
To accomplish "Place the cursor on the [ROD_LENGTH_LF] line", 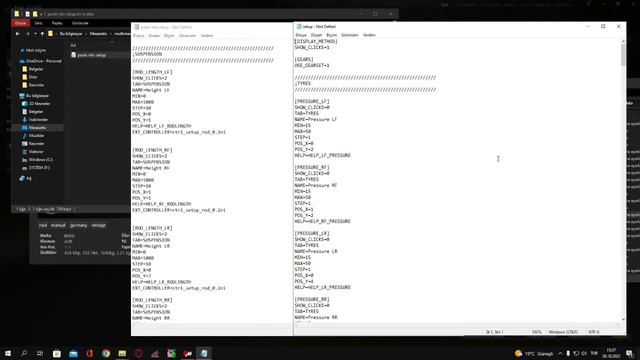I will (152, 72).
